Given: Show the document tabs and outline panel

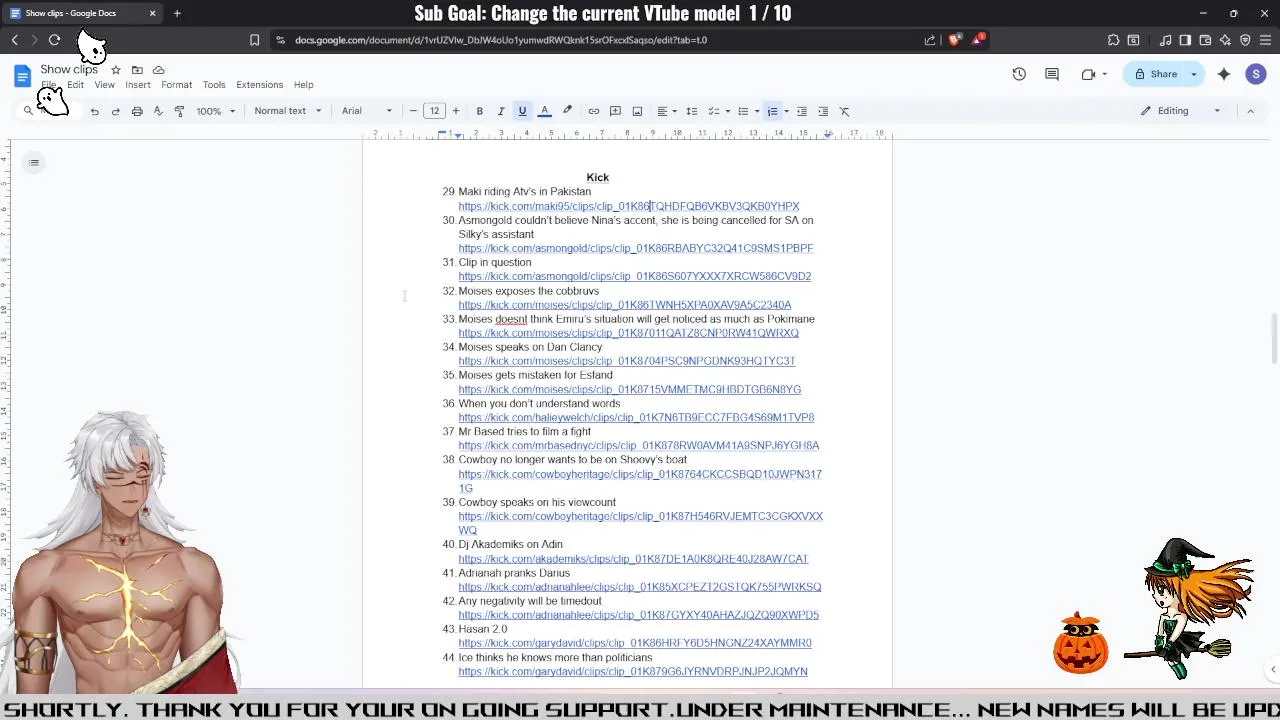Looking at the screenshot, I should (x=34, y=162).
